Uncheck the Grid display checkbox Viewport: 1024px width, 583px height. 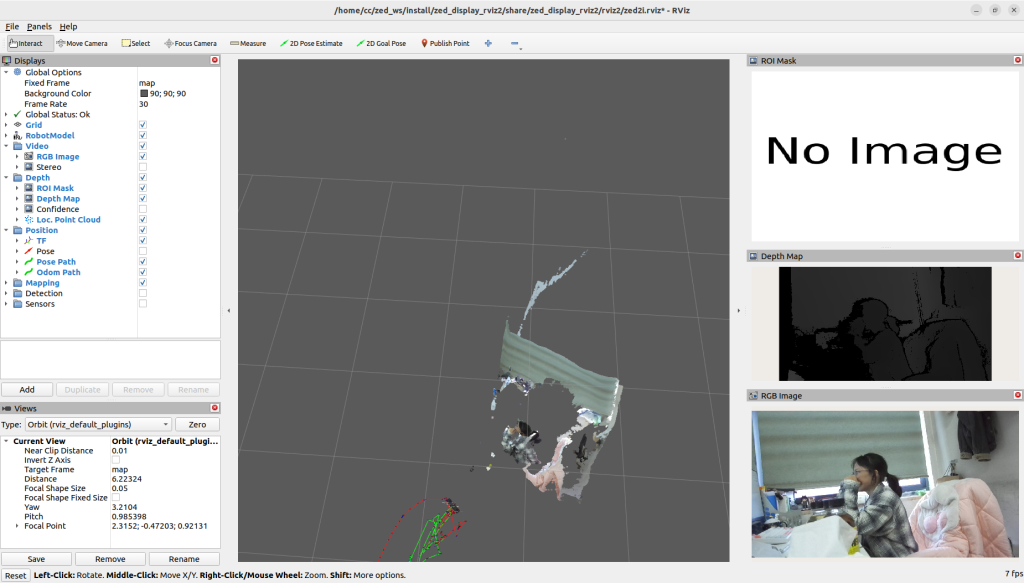click(143, 125)
